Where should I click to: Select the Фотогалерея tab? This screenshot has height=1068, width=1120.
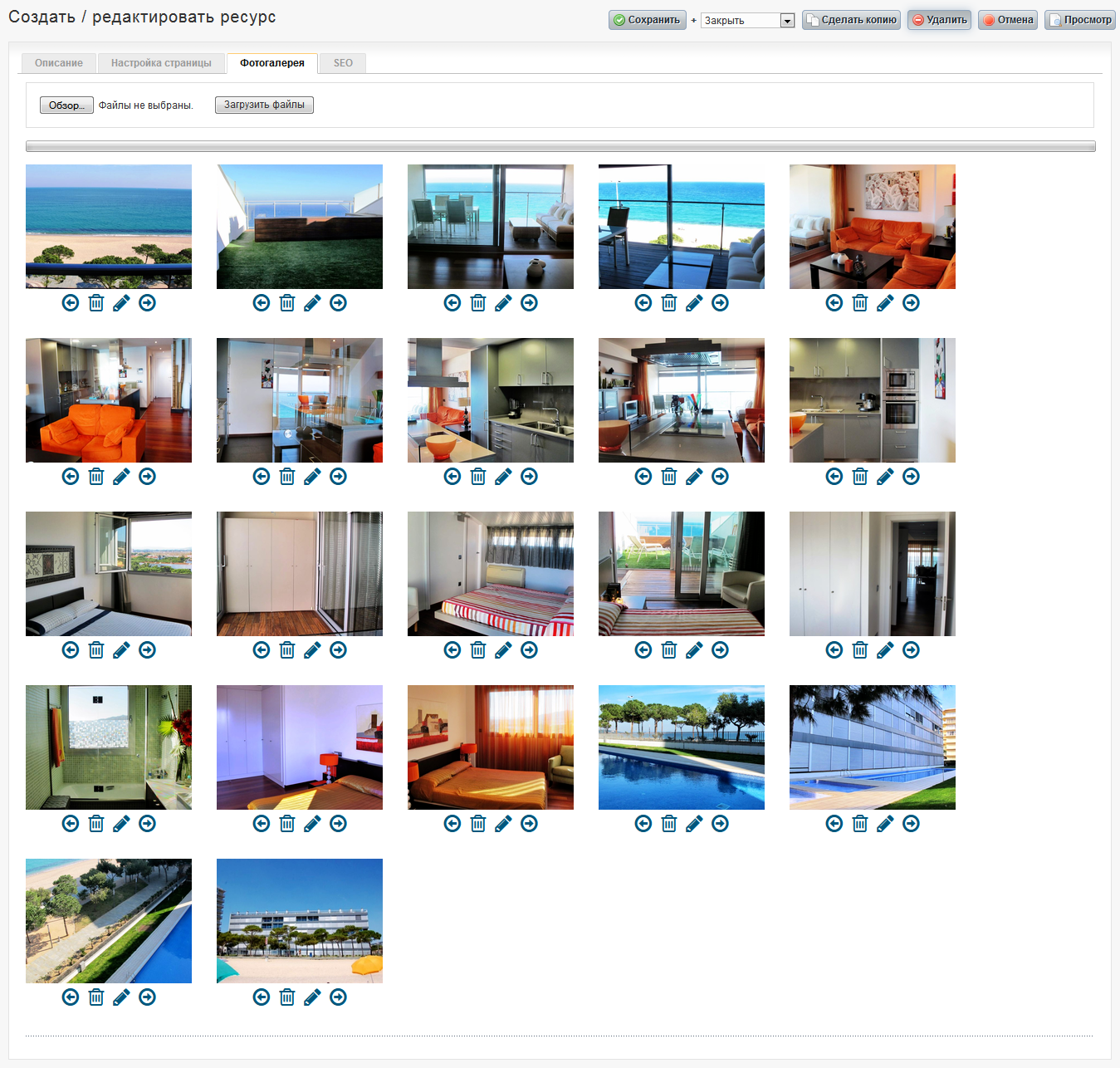point(272,63)
